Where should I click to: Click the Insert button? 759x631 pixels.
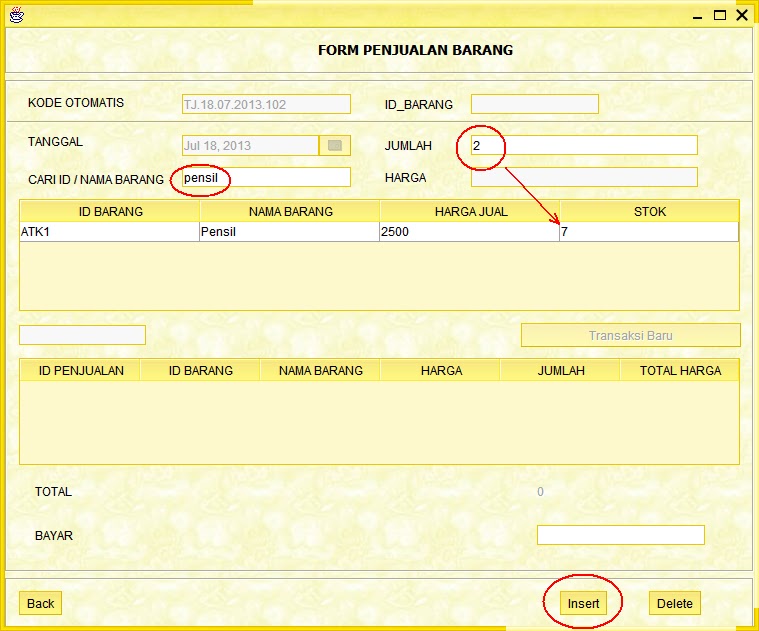tap(583, 603)
